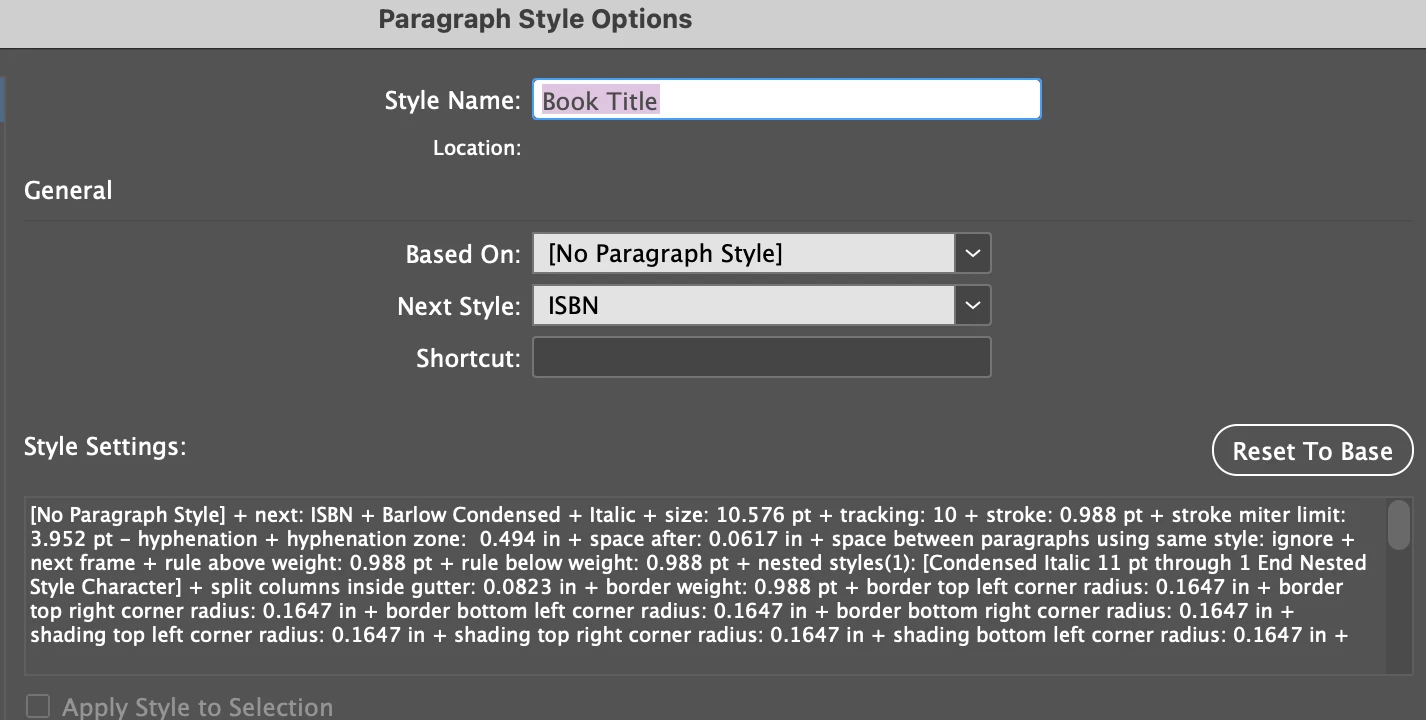This screenshot has height=720, width=1426.
Task: Click the General section heading
Action: tap(68, 190)
